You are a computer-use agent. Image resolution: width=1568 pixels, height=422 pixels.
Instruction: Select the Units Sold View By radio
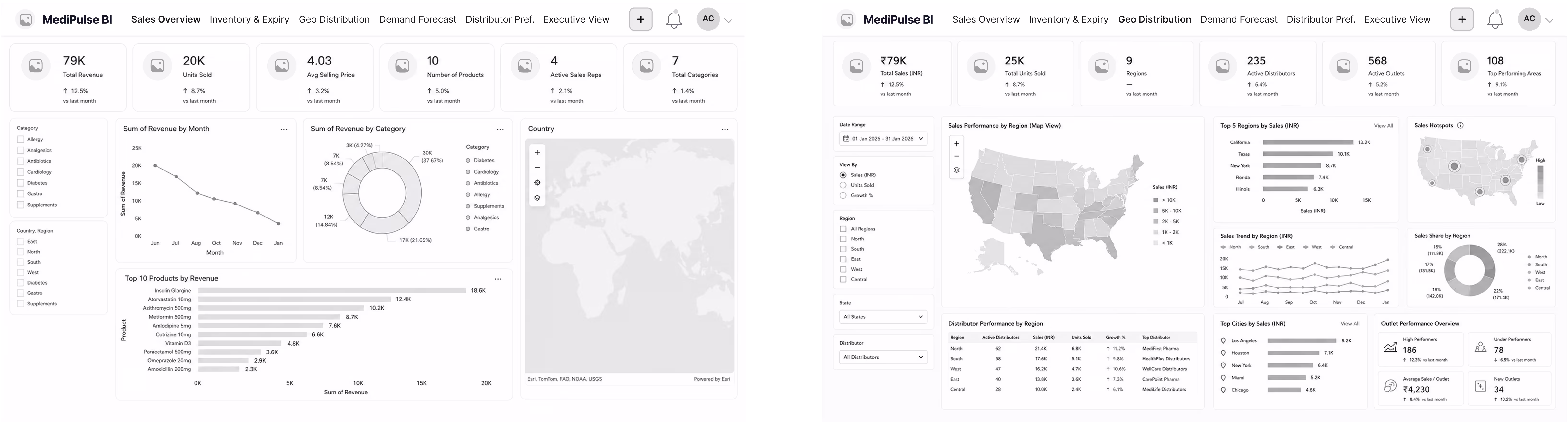843,185
